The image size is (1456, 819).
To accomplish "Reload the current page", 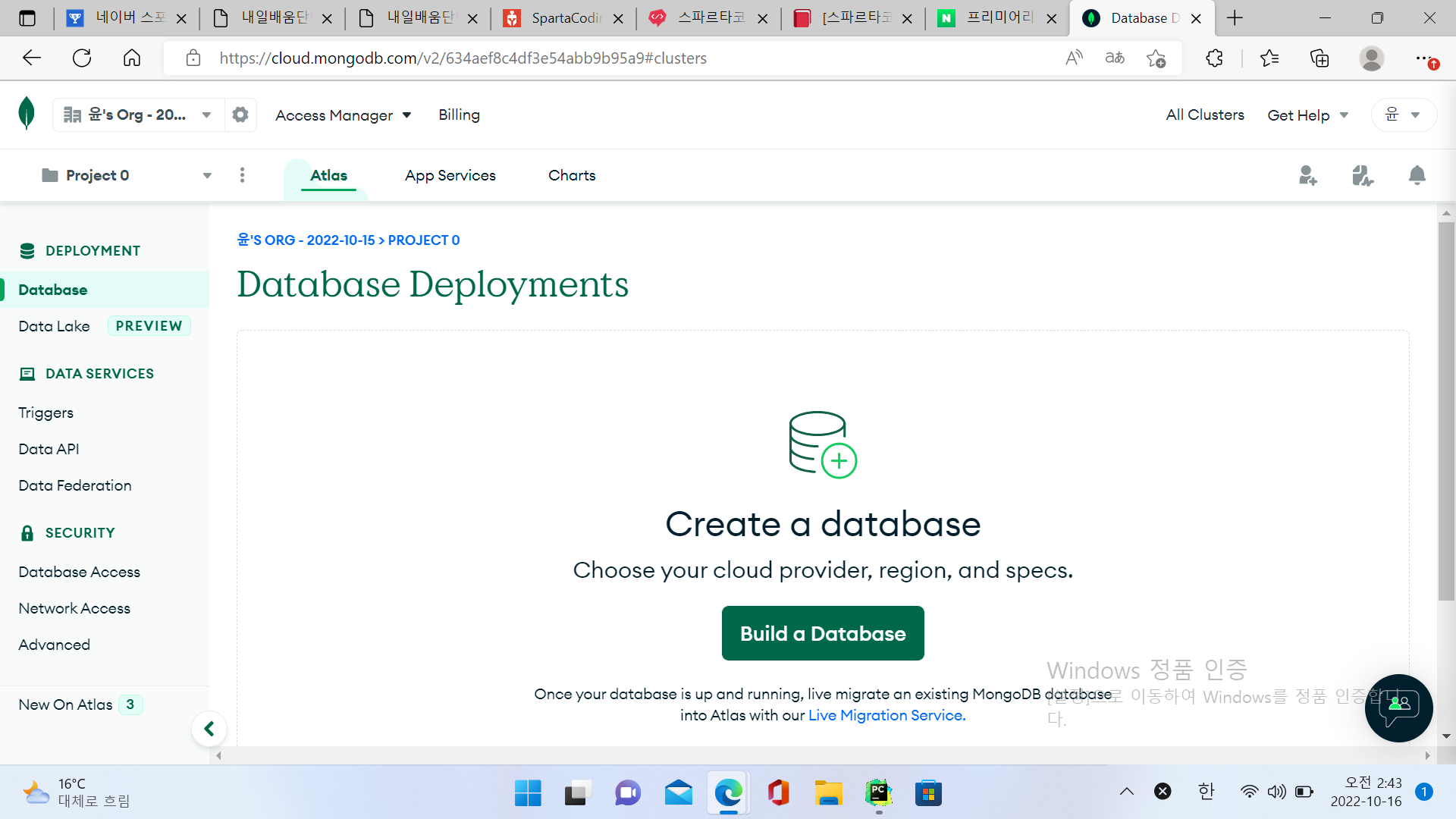I will 82,58.
